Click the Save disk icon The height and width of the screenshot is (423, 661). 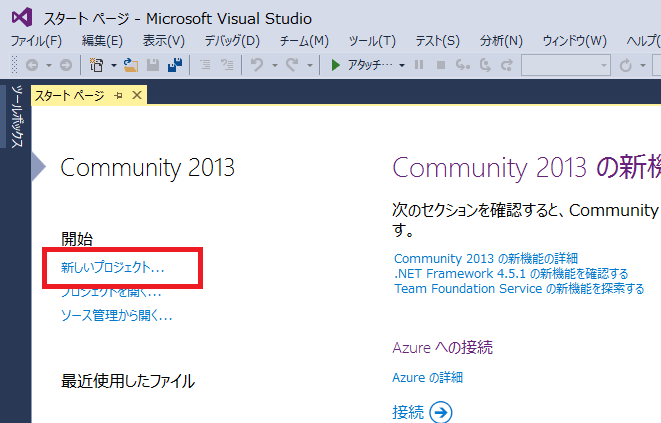click(153, 65)
